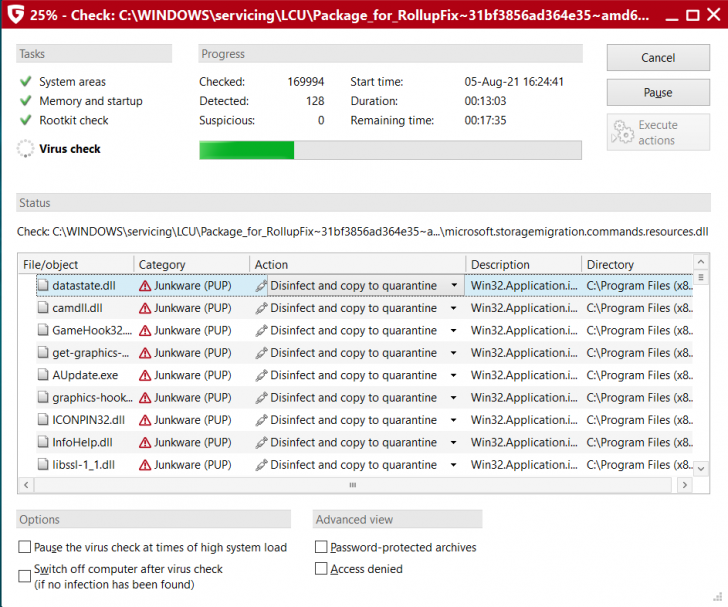Viewport: 728px width, 607px height.
Task: Click the file icon next to datastate.dll
Action: (43, 285)
